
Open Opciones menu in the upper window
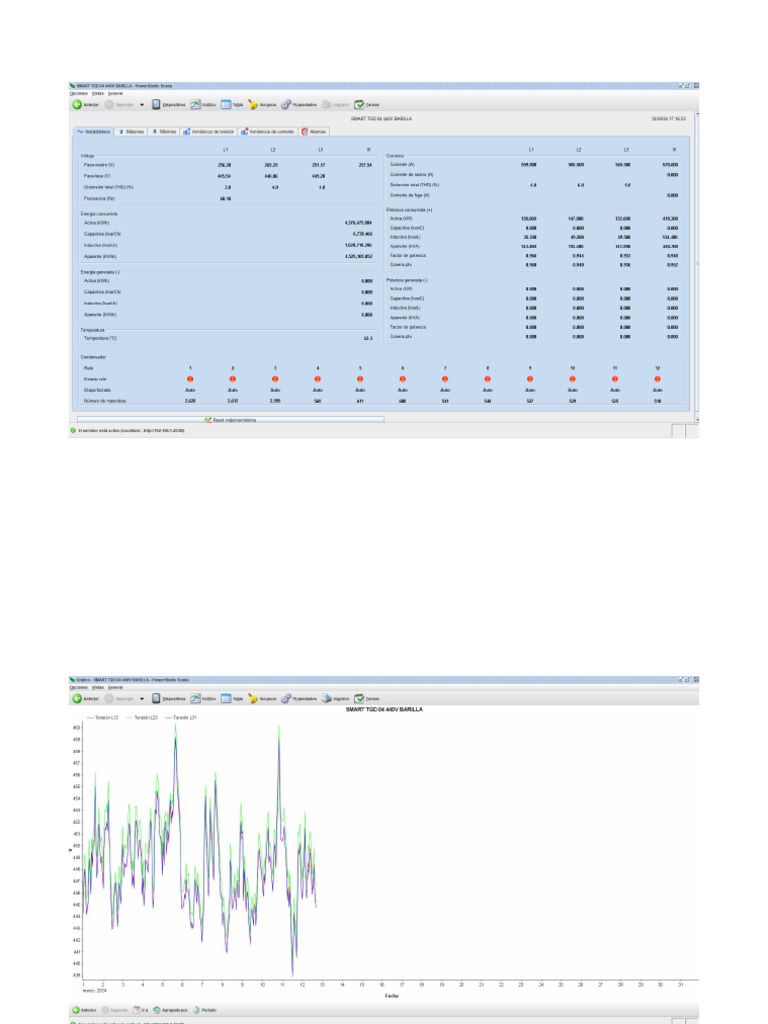(x=78, y=93)
